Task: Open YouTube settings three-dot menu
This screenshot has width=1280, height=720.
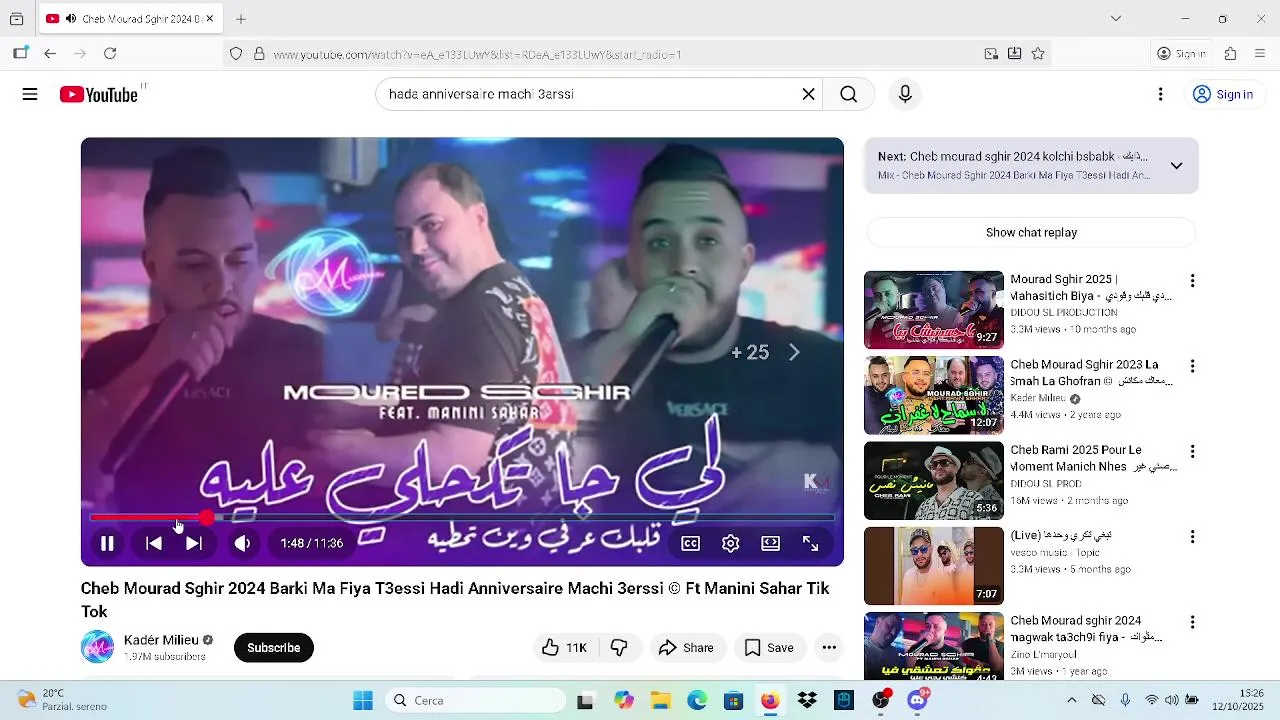Action: (x=1160, y=94)
